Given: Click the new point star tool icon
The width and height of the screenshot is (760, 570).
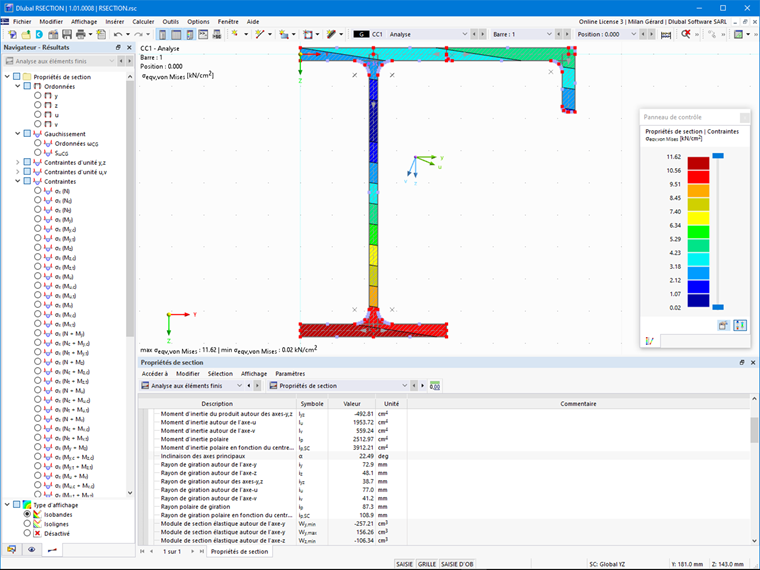Looking at the screenshot, I should tap(235, 34).
